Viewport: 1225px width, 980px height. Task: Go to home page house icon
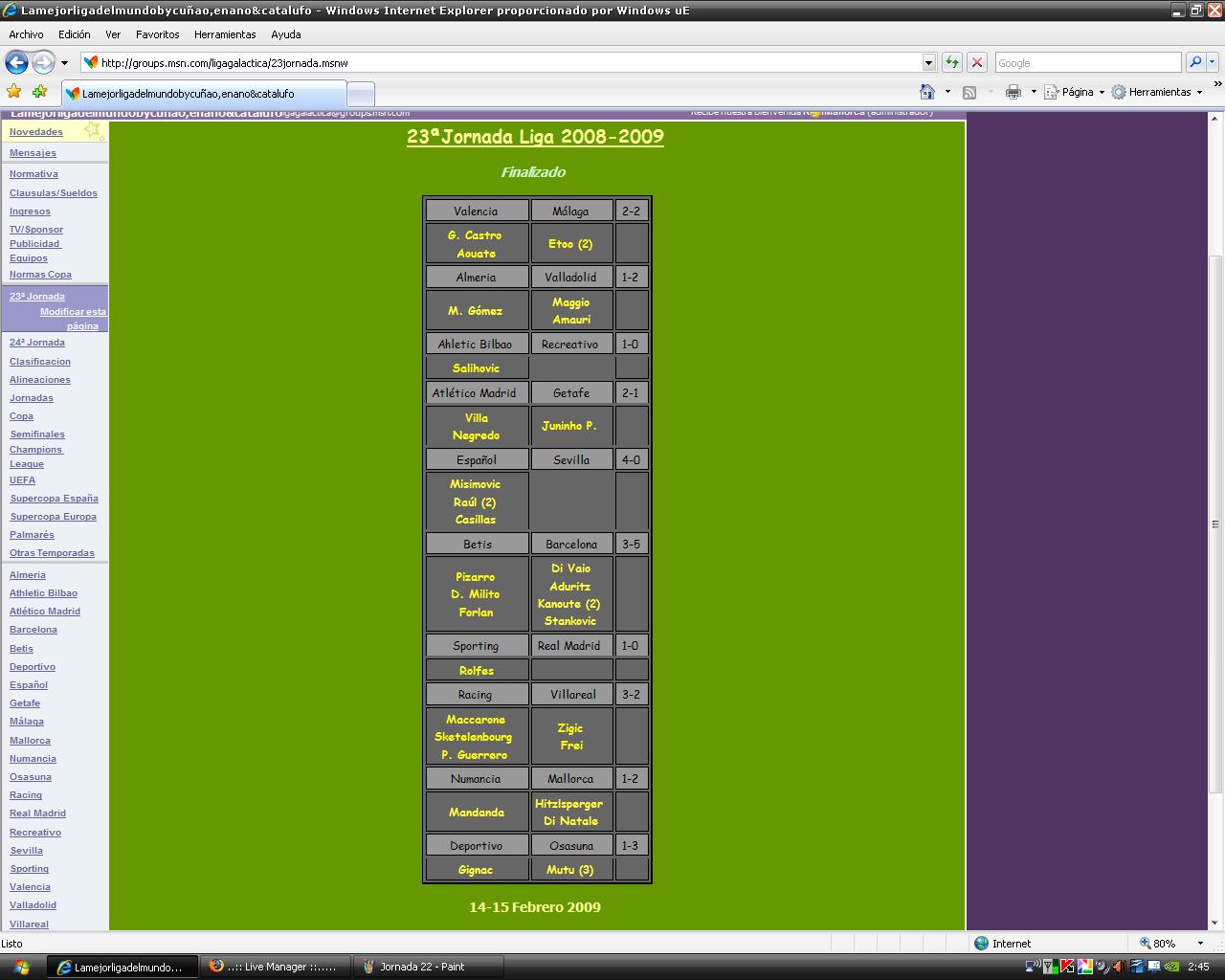926,92
